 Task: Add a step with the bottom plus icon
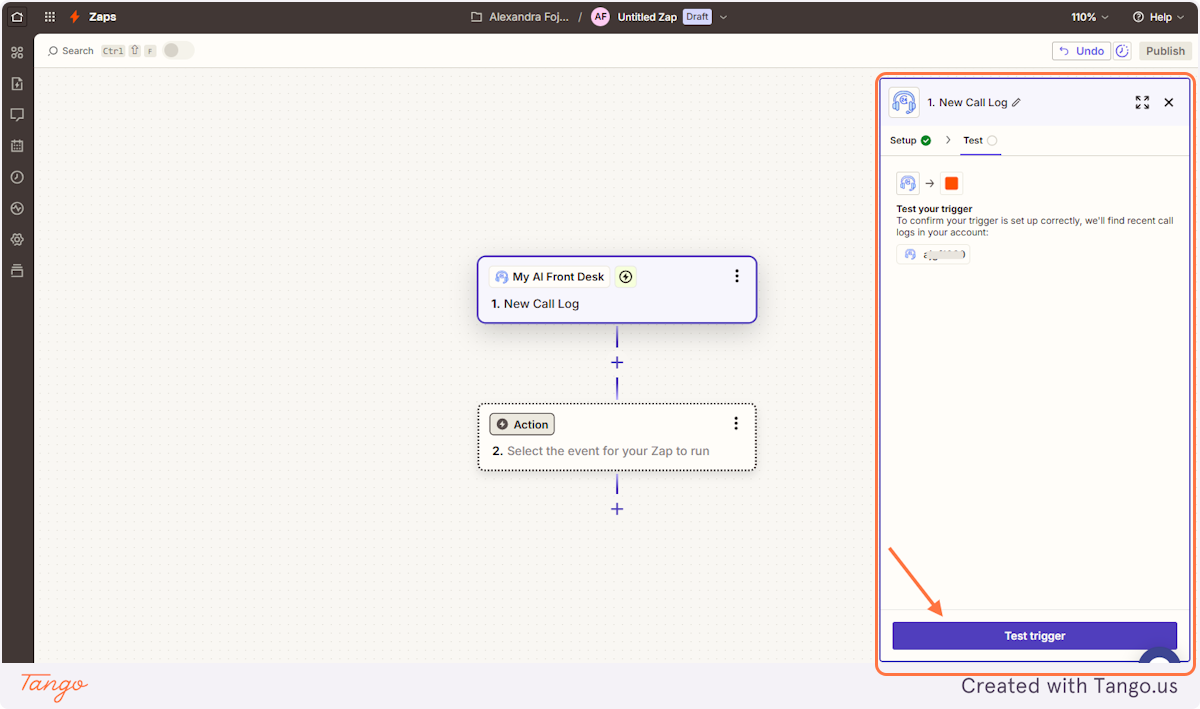(617, 509)
